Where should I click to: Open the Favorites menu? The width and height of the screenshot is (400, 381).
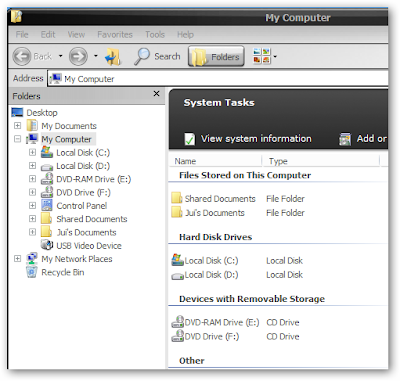point(115,34)
